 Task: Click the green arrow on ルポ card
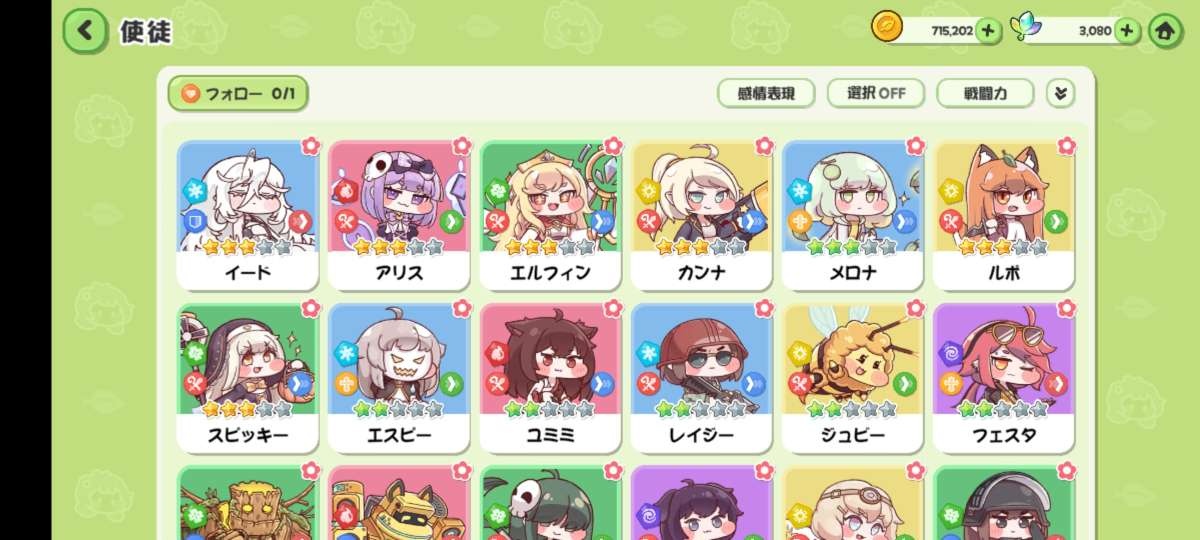[x=1055, y=221]
